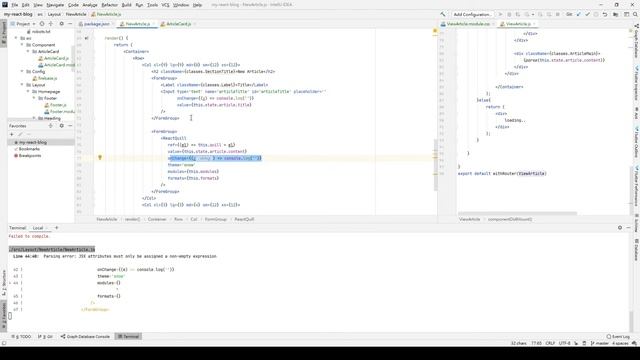Collapse the ArticleCard folder
The width and height of the screenshot is (640, 360).
click(28, 52)
